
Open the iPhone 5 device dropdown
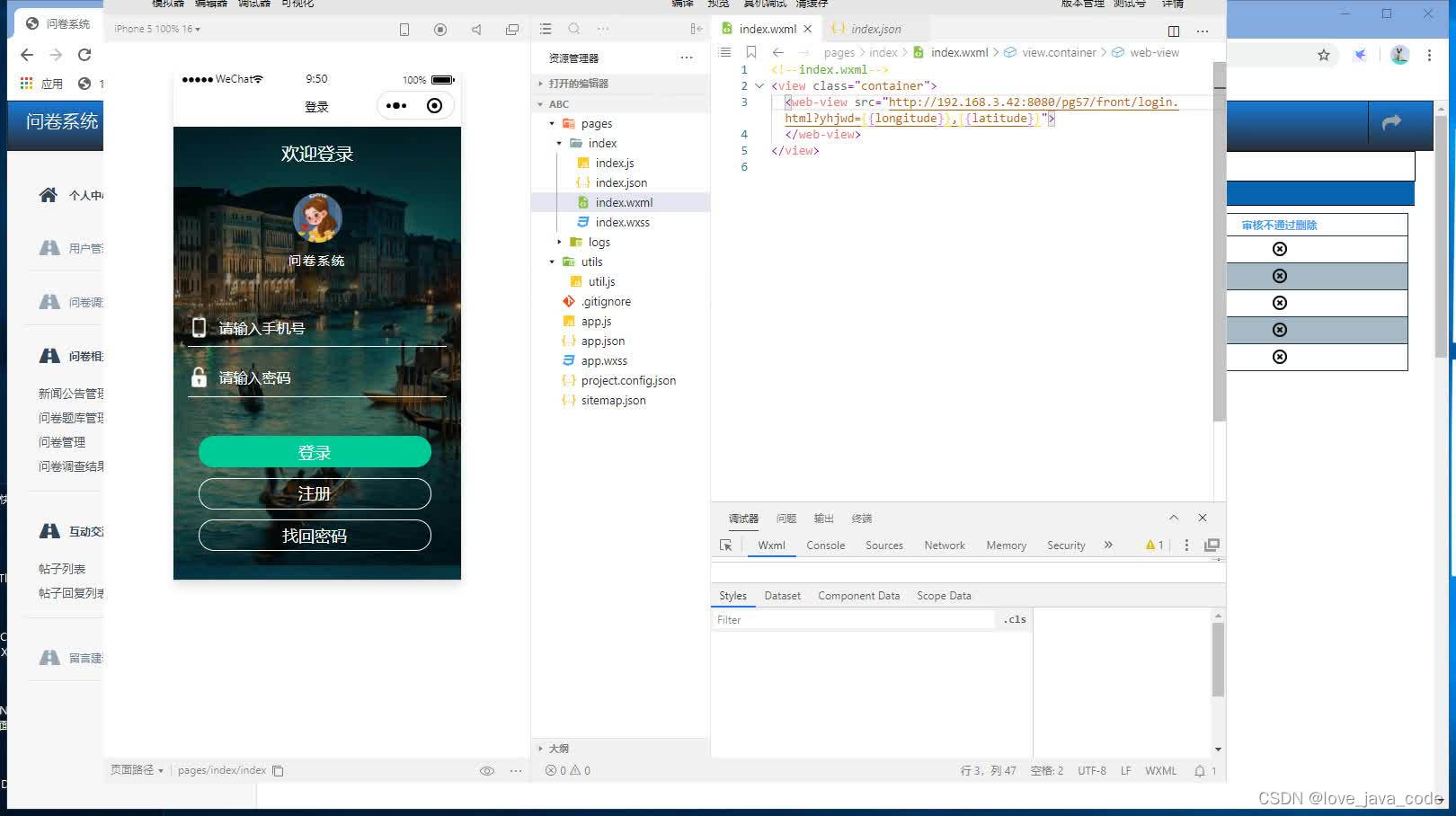tap(157, 29)
